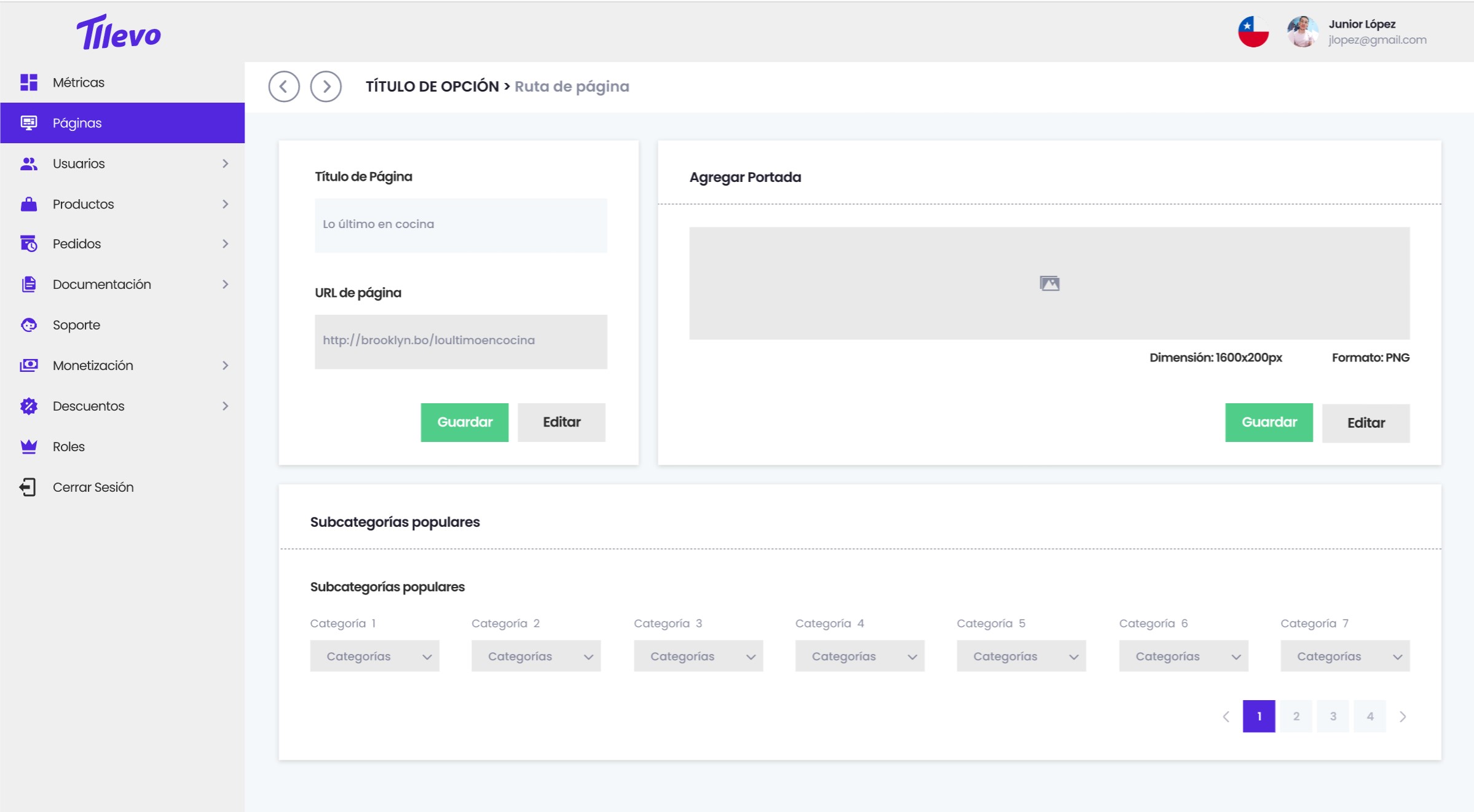
Task: Click the Productos bag icon
Action: pyautogui.click(x=29, y=204)
